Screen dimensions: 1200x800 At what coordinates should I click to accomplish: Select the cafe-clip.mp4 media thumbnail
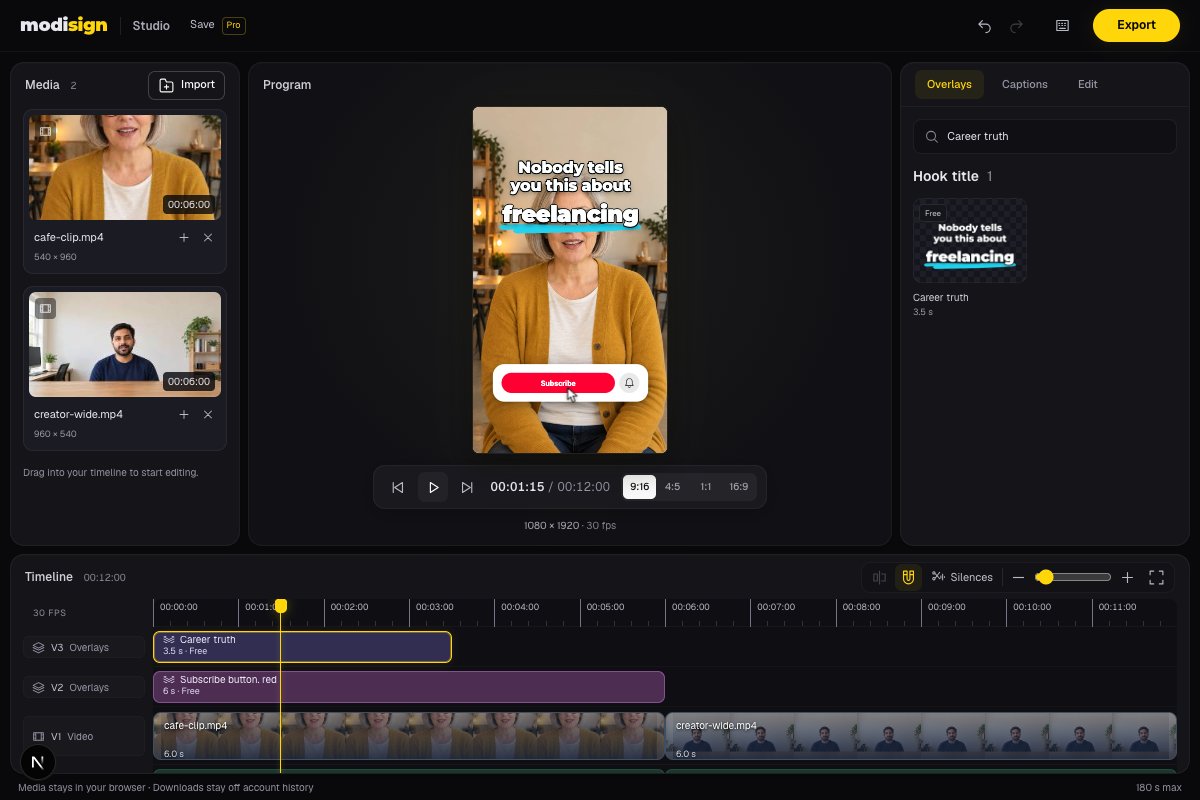click(125, 167)
